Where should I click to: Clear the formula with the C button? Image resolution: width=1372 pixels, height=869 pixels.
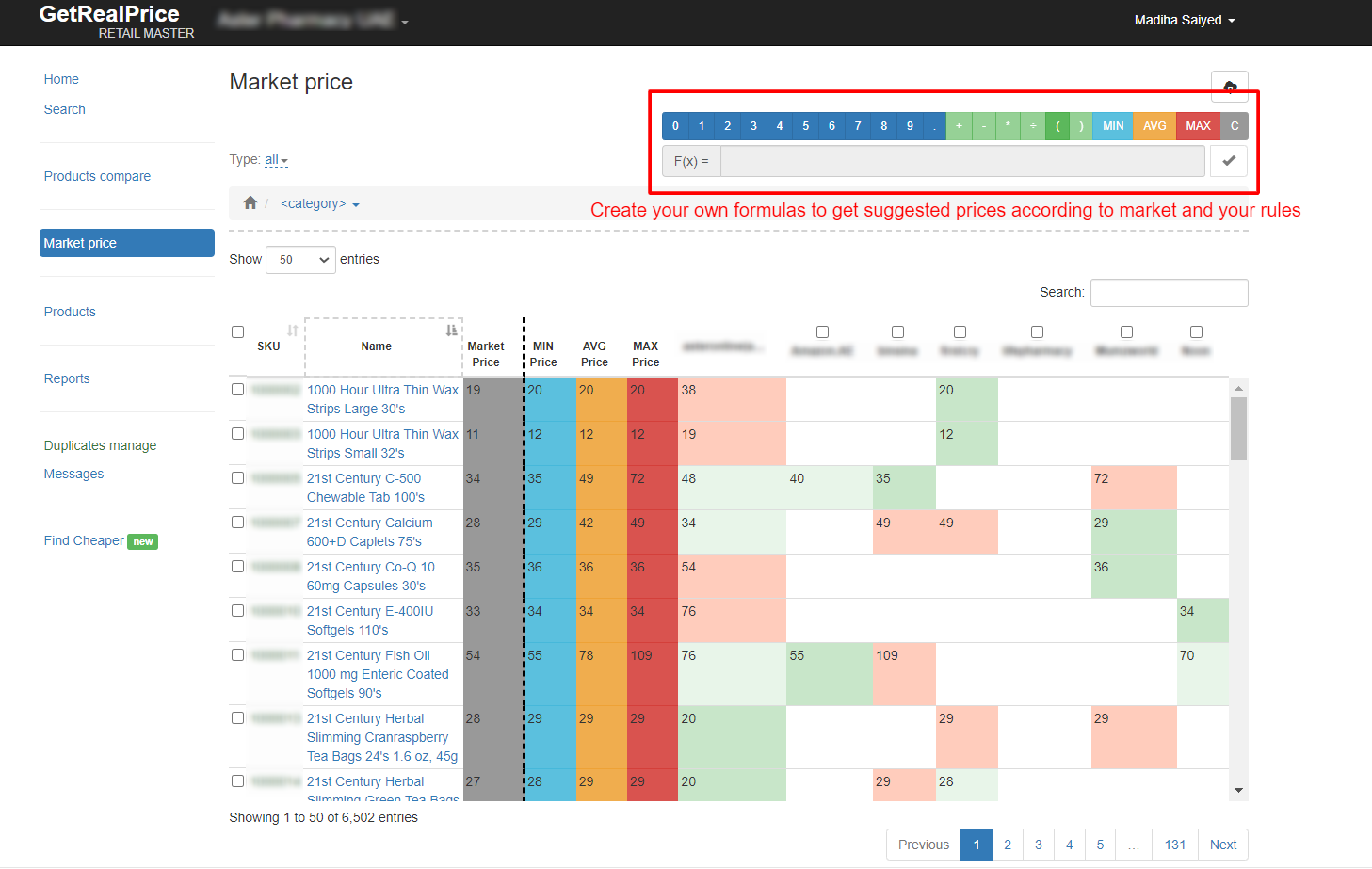click(1234, 126)
